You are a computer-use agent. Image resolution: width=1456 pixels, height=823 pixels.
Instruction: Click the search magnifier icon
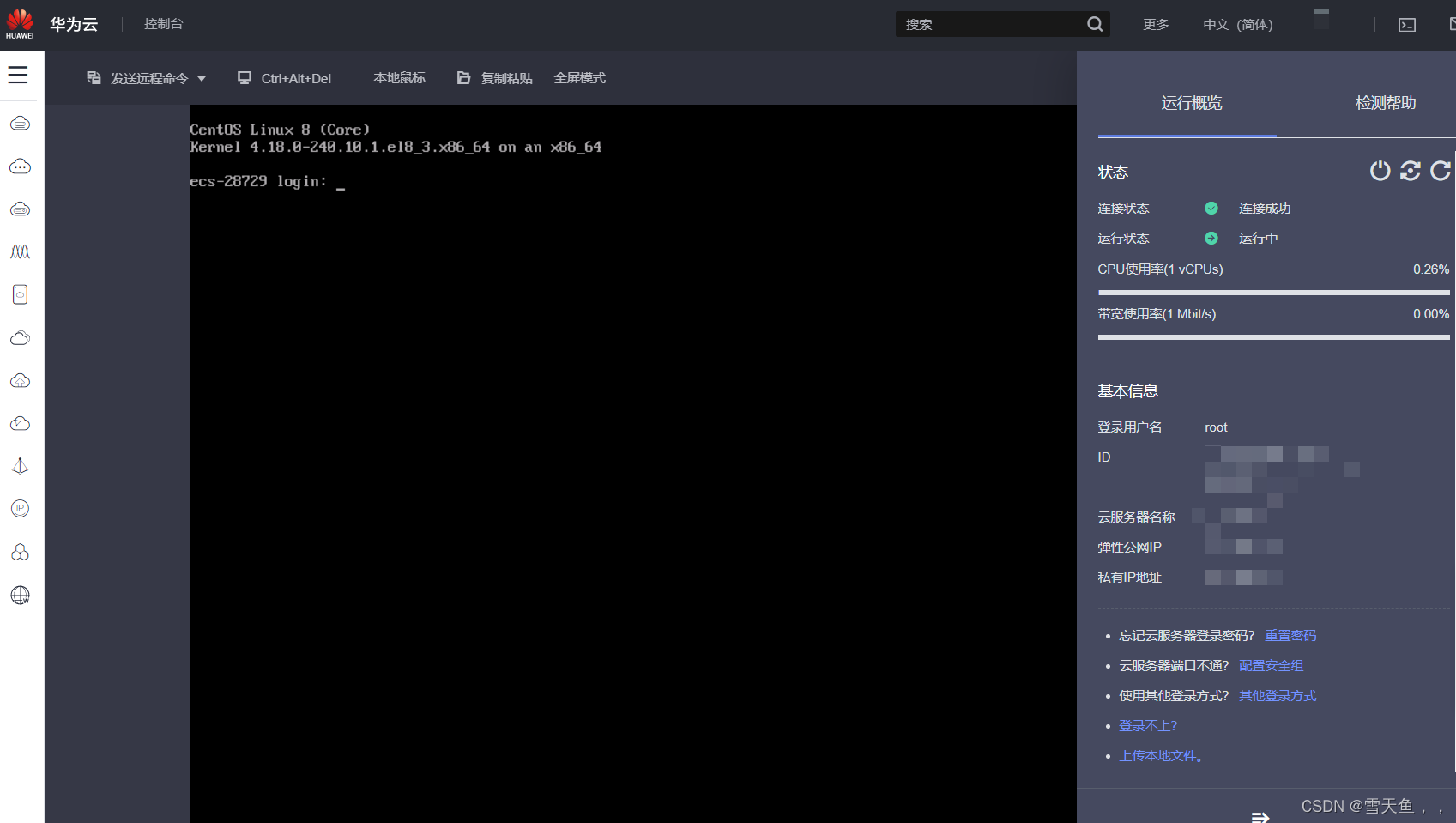click(1095, 24)
